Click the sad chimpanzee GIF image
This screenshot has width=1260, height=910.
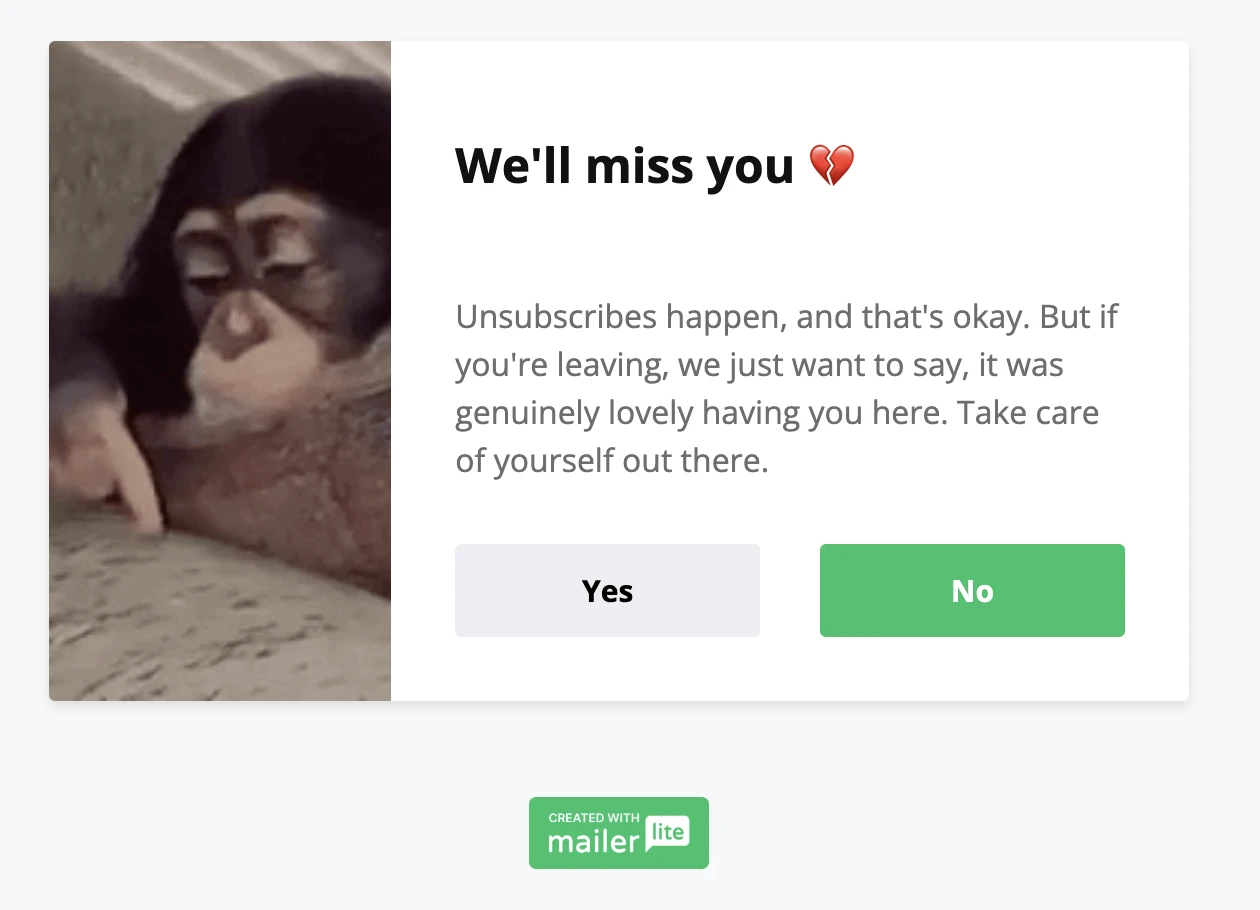(x=220, y=370)
